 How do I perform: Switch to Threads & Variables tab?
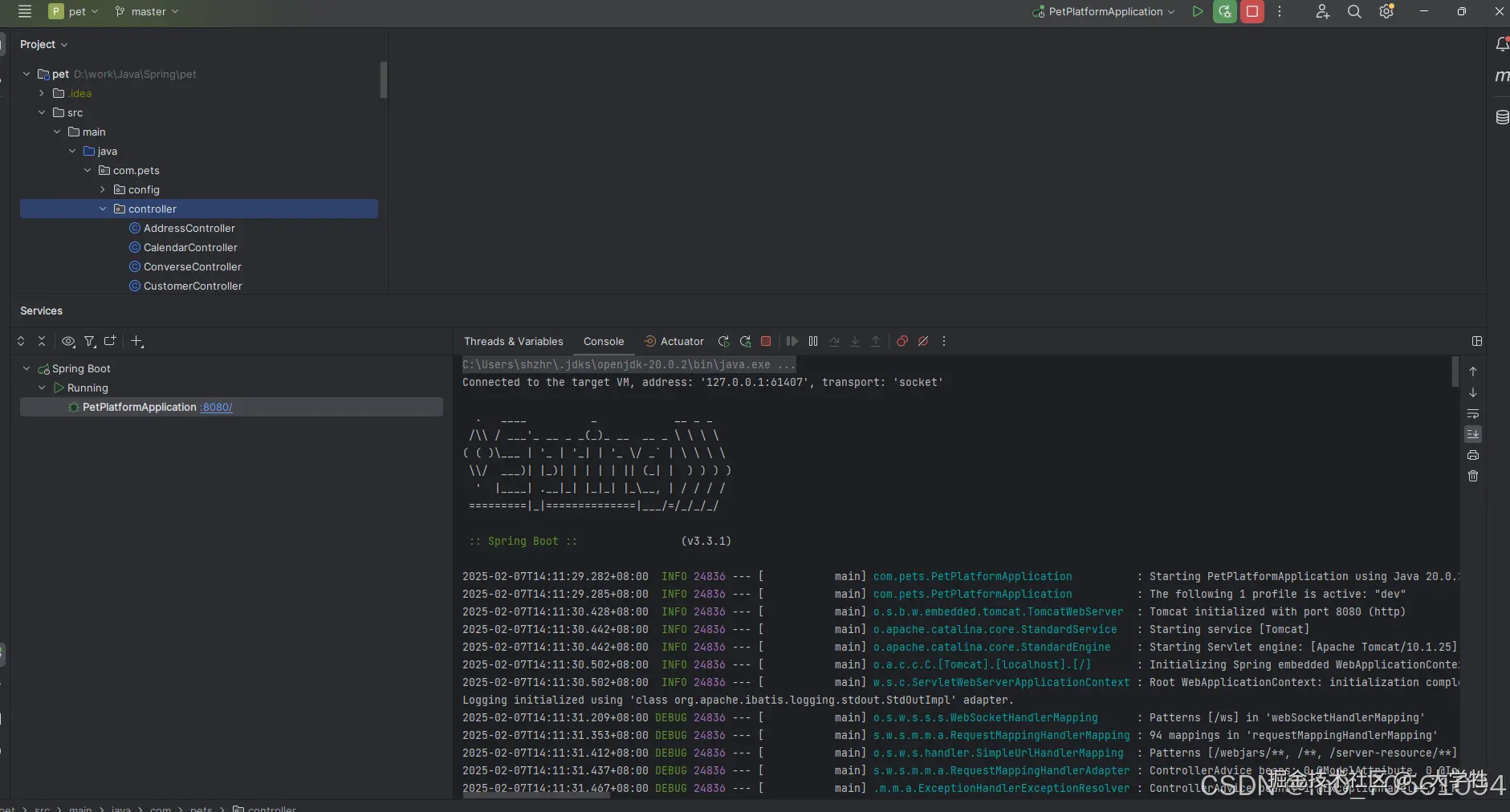click(x=513, y=342)
